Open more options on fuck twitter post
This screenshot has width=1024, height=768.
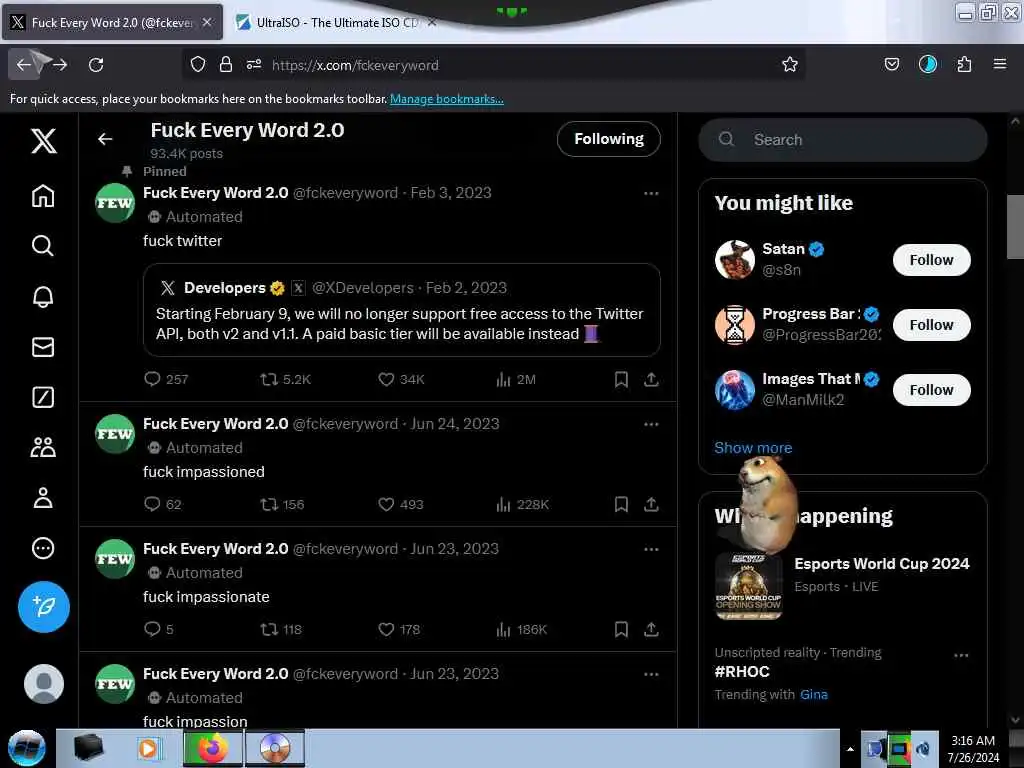coord(651,193)
